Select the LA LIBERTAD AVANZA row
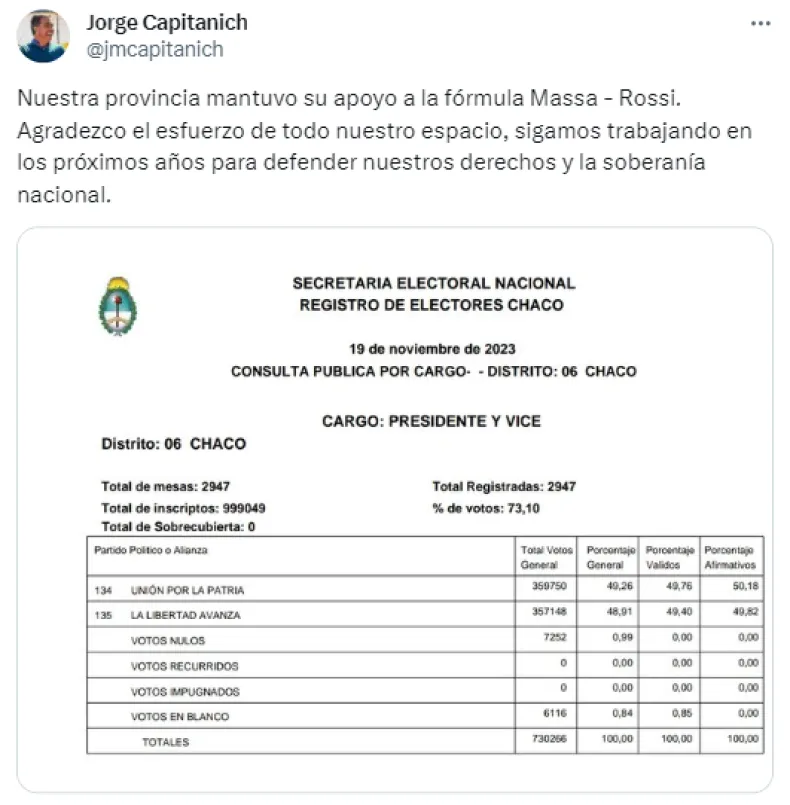The height and width of the screenshot is (805, 790). [186, 615]
